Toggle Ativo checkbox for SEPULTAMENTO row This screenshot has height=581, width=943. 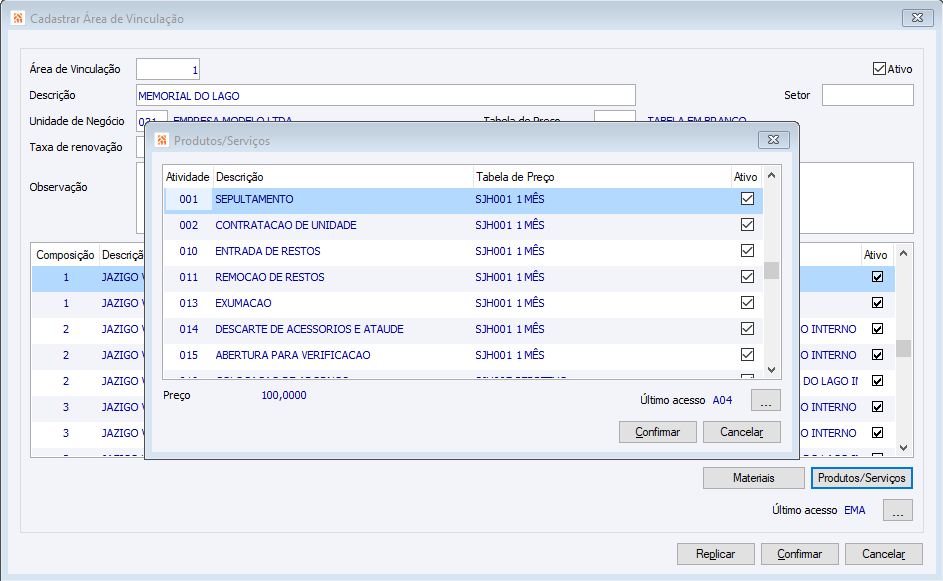[747, 198]
